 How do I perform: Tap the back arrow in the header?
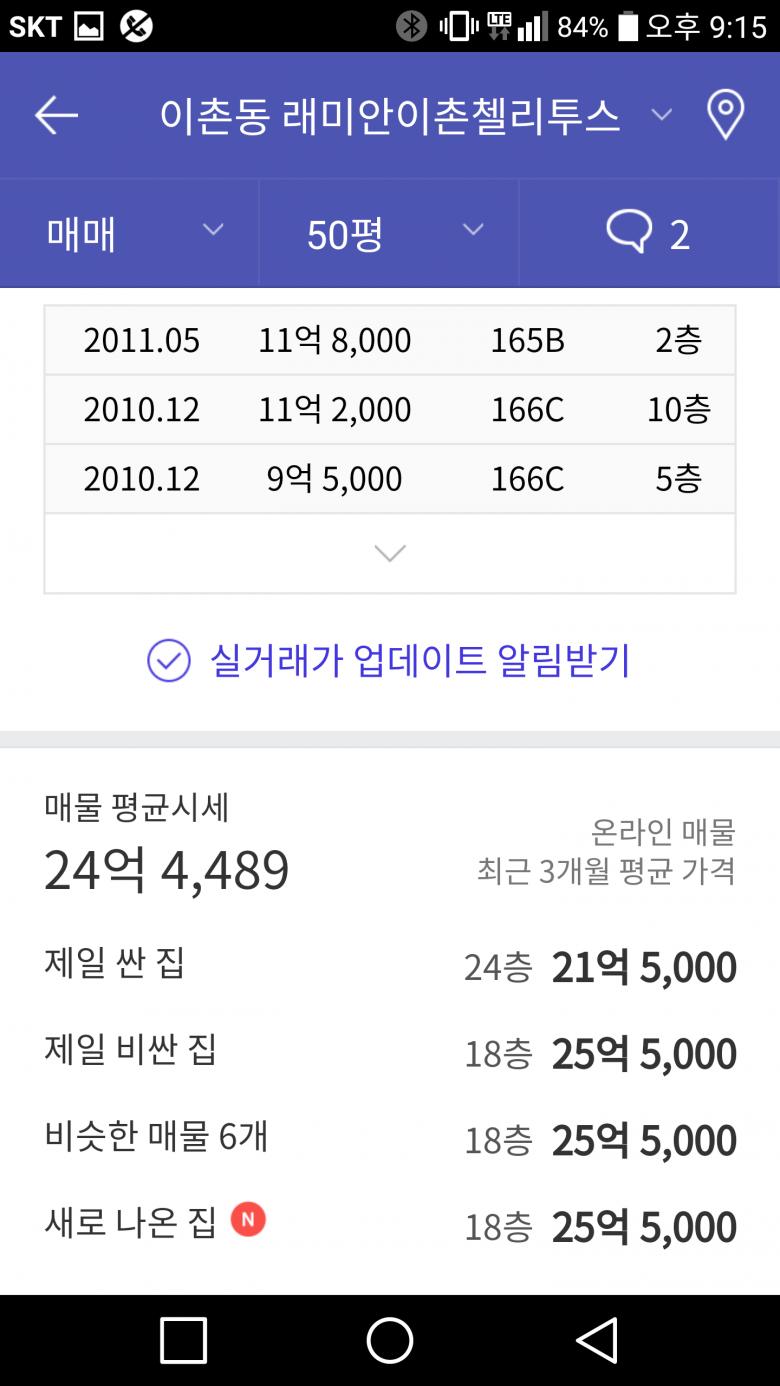(x=56, y=116)
